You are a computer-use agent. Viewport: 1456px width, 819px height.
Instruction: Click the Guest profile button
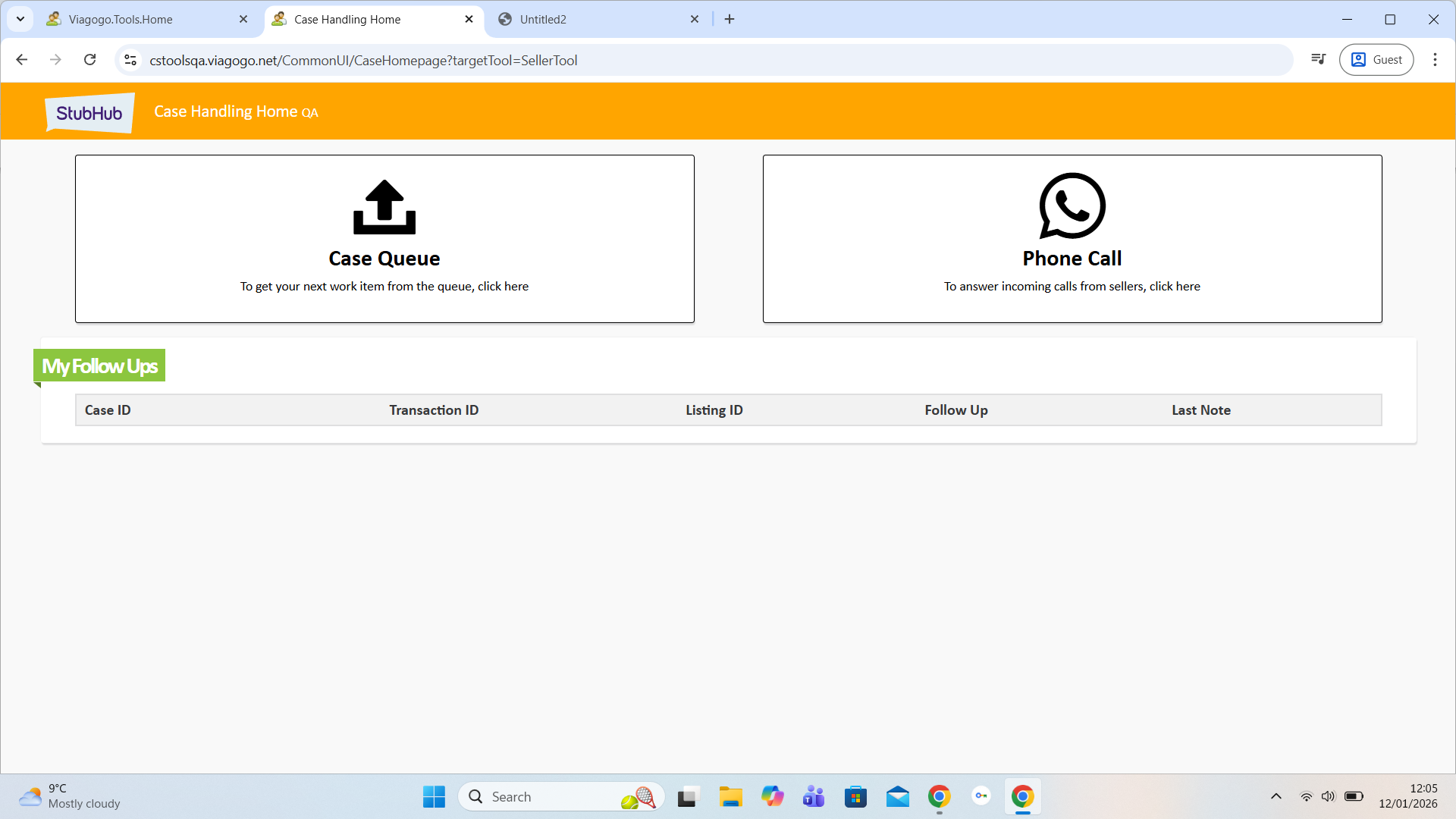point(1376,60)
